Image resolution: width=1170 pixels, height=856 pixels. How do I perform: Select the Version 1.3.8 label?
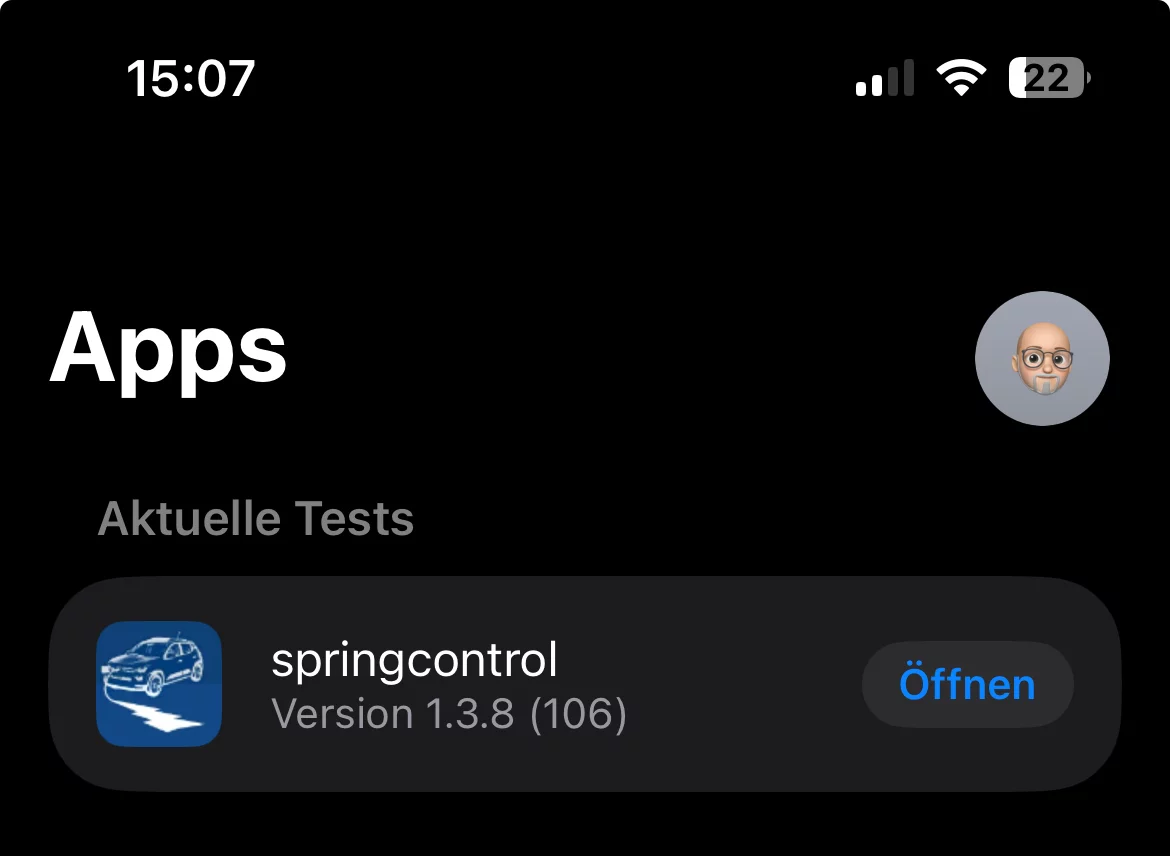(393, 714)
